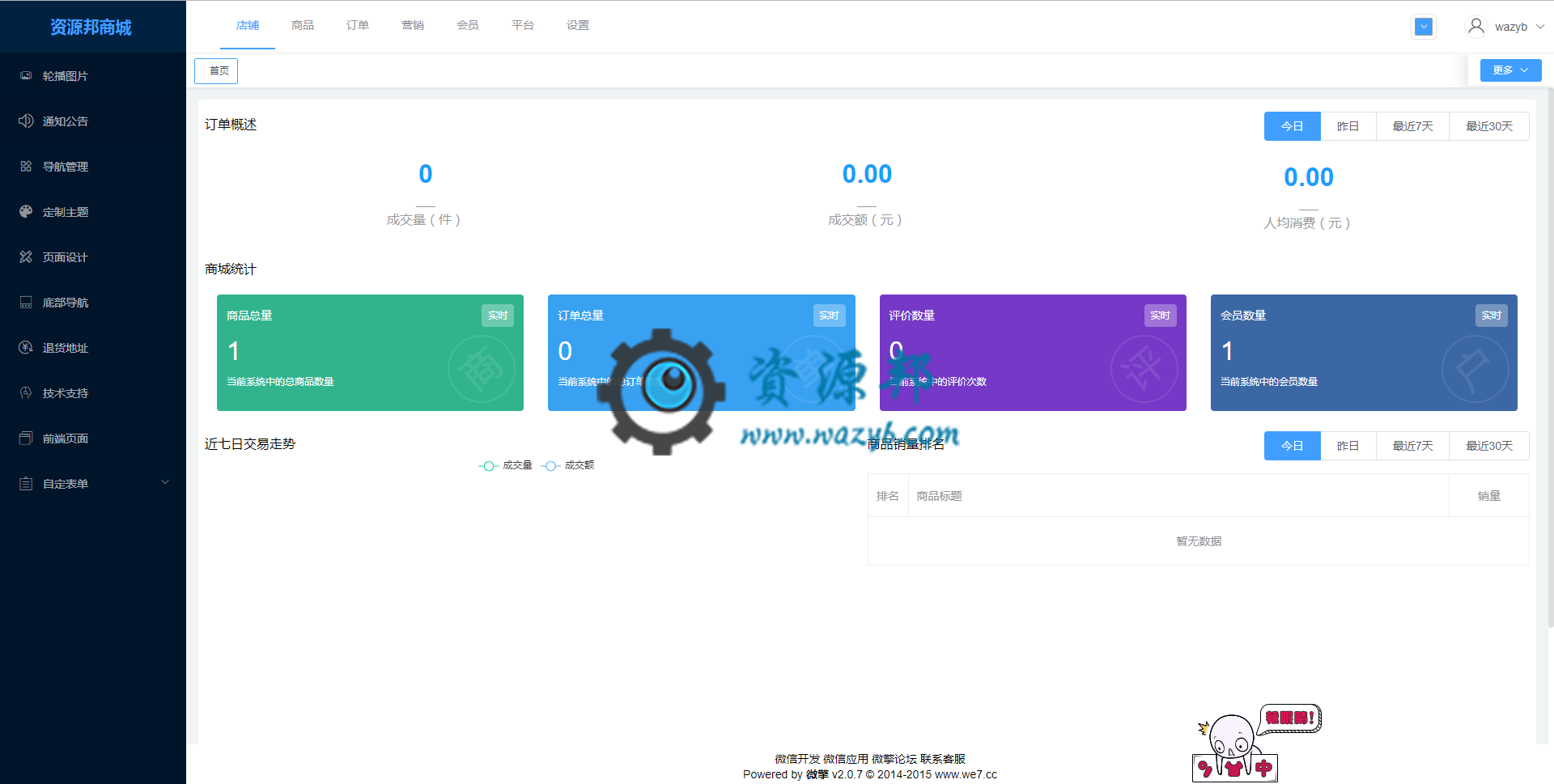Open the 订单 top tab
This screenshot has width=1554, height=784.
tap(358, 25)
